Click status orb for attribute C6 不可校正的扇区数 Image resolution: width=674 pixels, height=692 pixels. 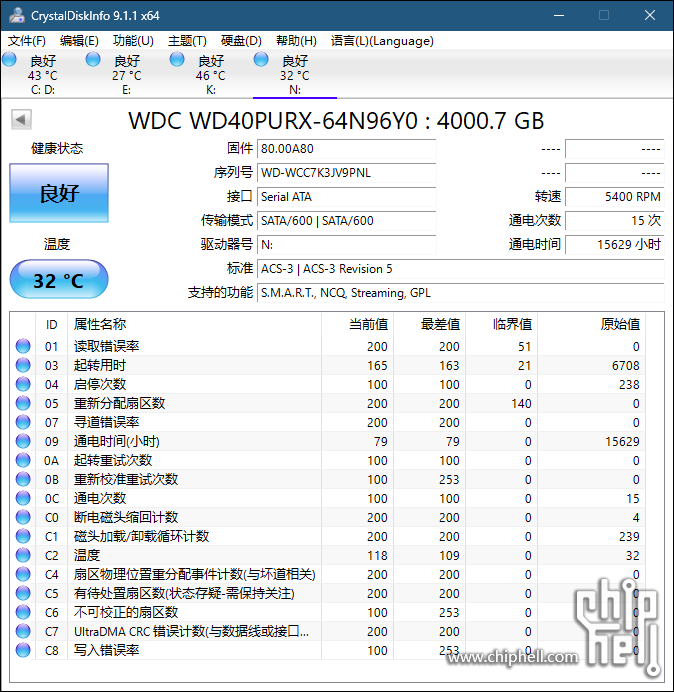pos(23,612)
